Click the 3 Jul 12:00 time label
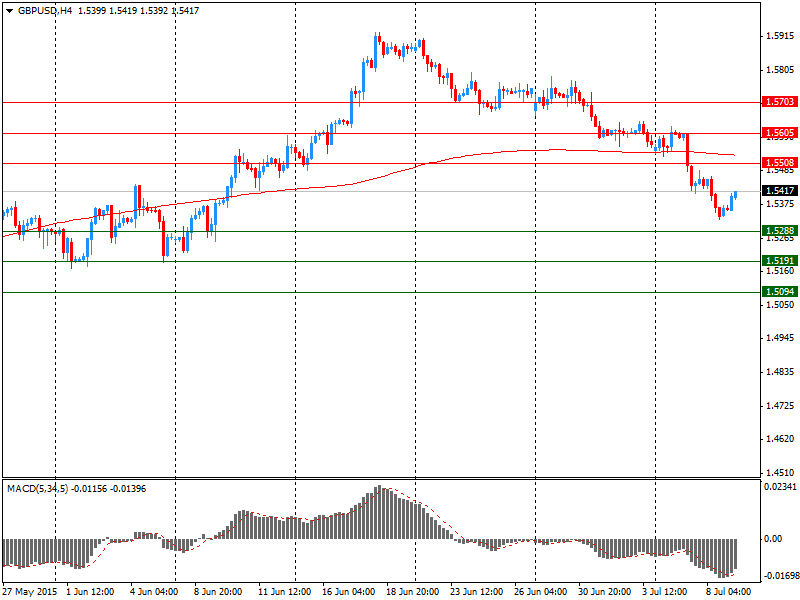This screenshot has width=800, height=600. (x=664, y=592)
